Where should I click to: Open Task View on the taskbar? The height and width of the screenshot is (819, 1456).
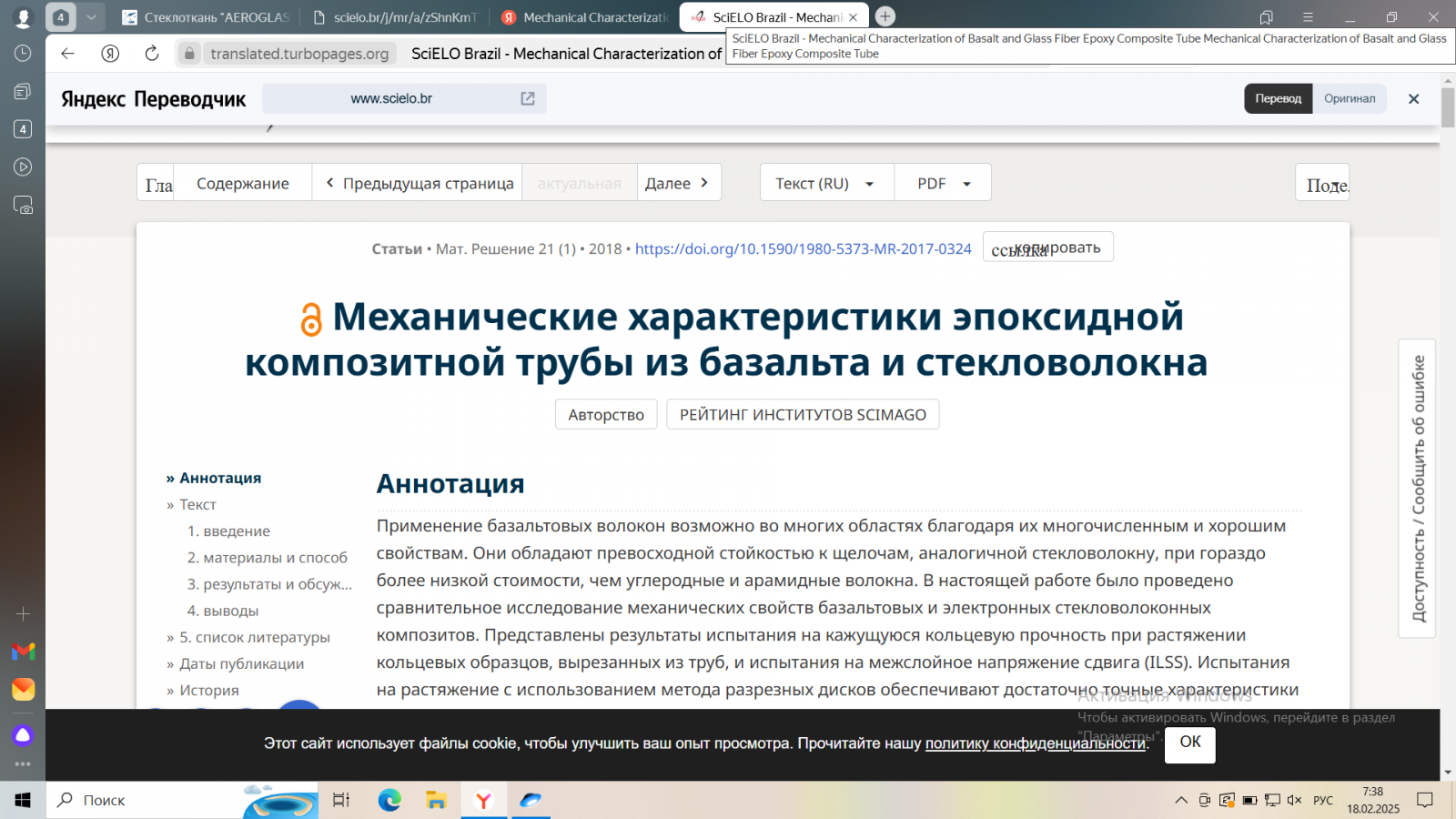[x=341, y=800]
